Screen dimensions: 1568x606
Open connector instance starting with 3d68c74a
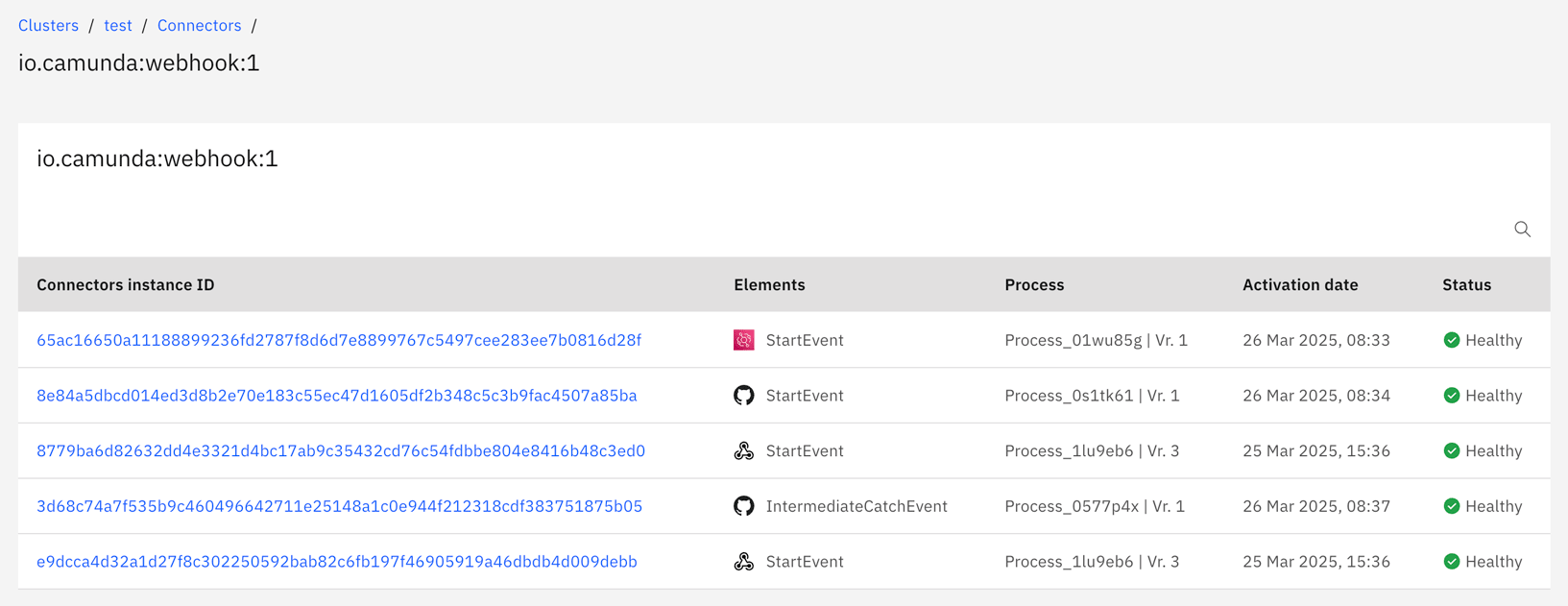pos(339,506)
